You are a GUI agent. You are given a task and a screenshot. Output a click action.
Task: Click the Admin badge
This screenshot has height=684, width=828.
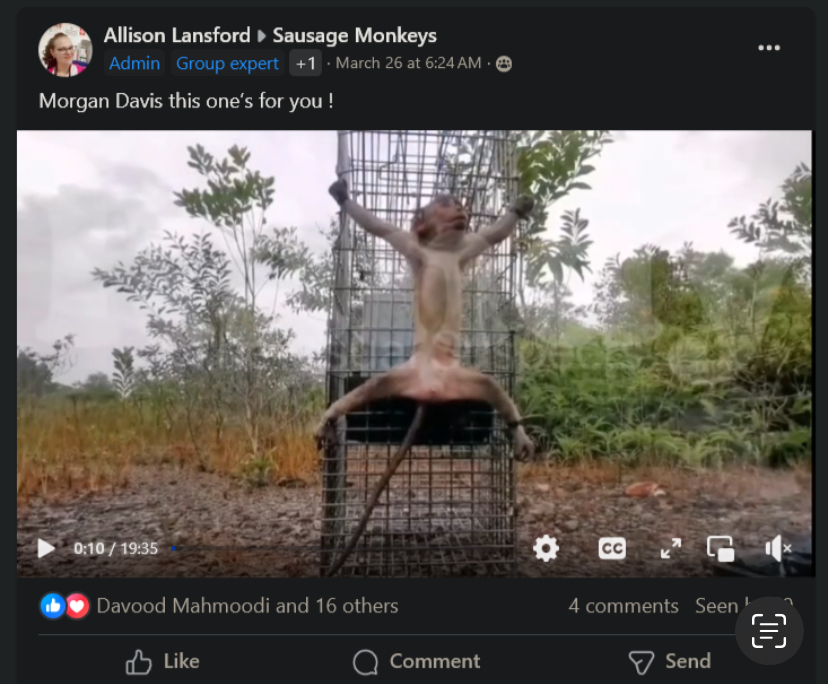134,63
